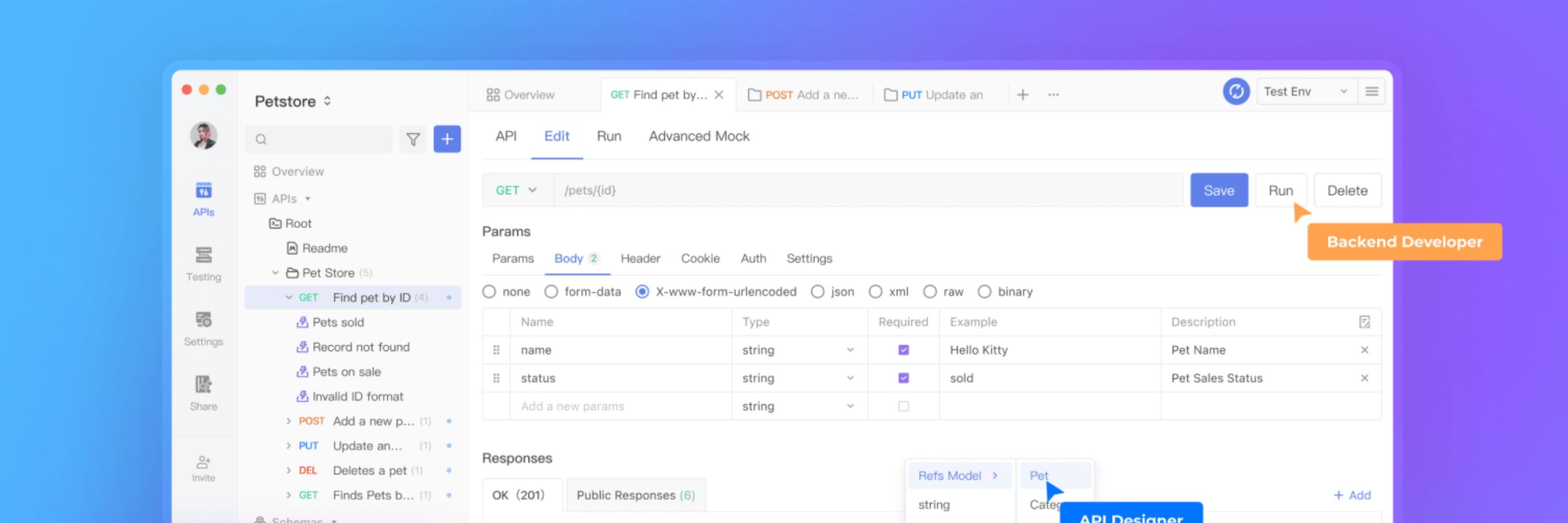Open the Settings sidebar section
The width and height of the screenshot is (1568, 523).
[x=203, y=329]
